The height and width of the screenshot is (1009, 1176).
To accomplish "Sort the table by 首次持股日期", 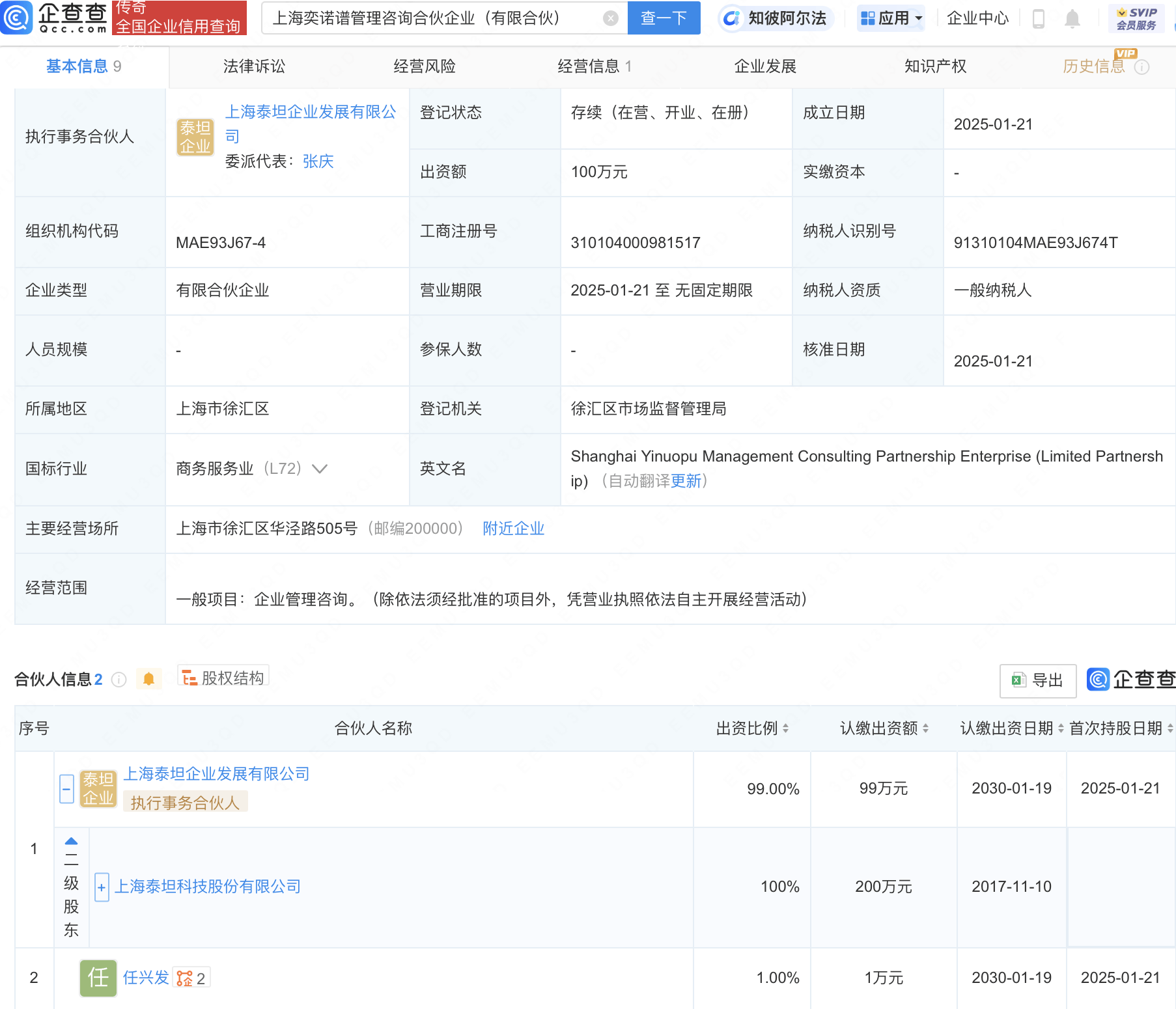I will coord(1170,728).
